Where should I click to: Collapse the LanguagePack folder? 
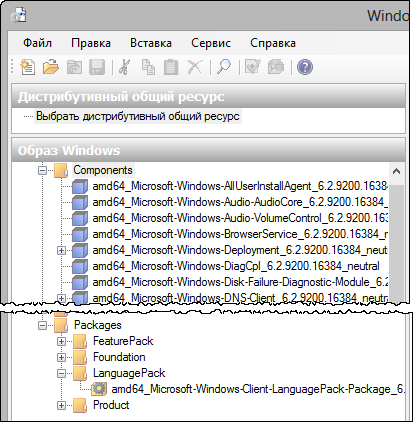[x=61, y=373]
